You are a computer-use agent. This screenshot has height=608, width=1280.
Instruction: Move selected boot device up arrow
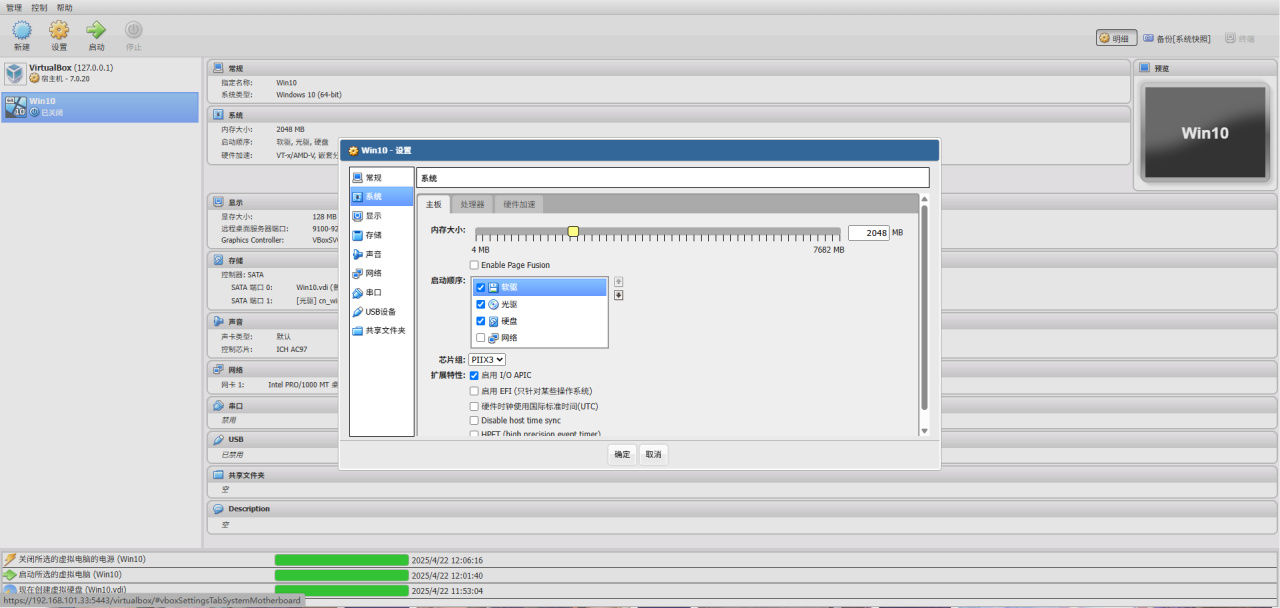tap(618, 282)
